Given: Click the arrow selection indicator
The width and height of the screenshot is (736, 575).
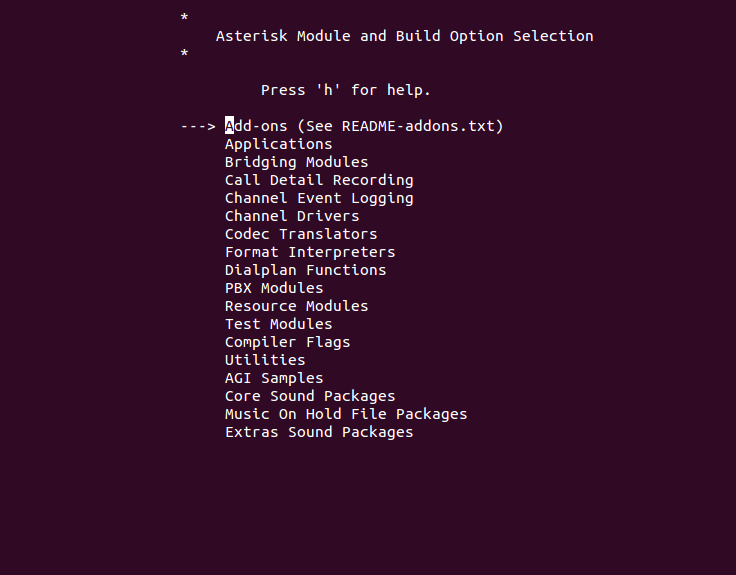Looking at the screenshot, I should pyautogui.click(x=198, y=126).
